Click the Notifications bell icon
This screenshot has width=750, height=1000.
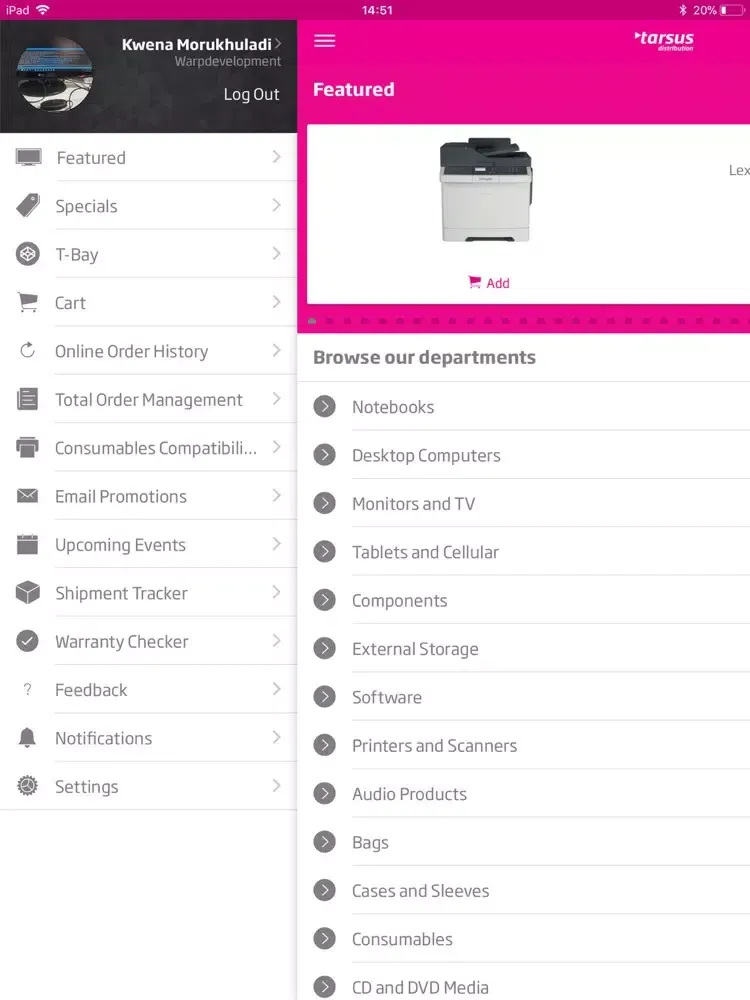[x=28, y=738]
